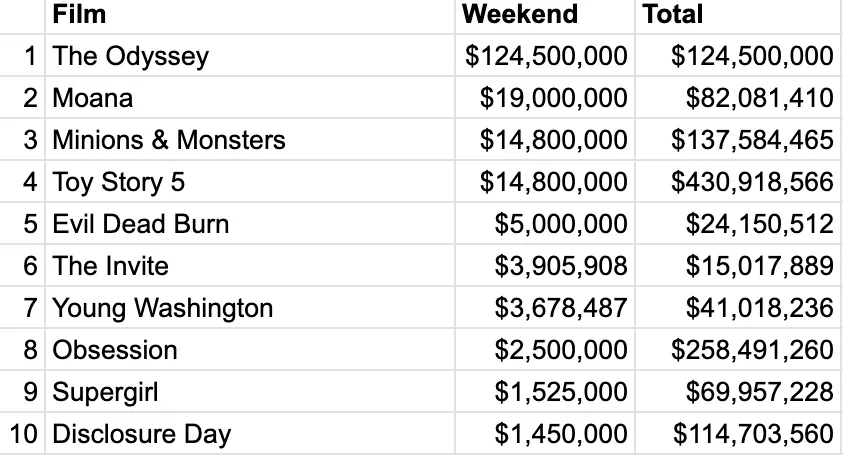Image resolution: width=843 pixels, height=455 pixels.
Task: Select the Moana film name cell
Action: [250, 97]
